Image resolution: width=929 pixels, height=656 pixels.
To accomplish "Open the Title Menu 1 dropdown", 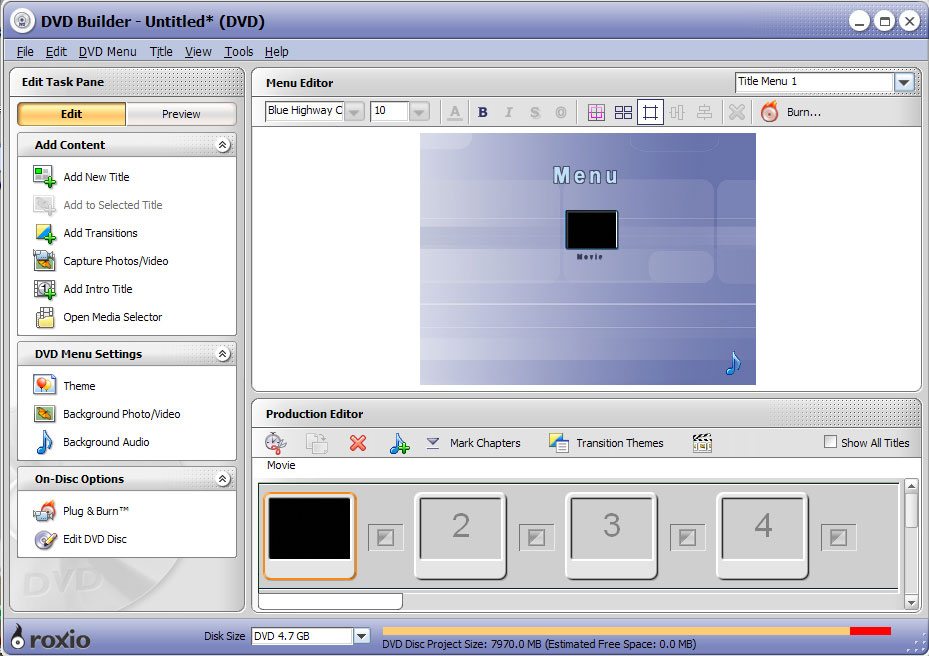I will pos(903,83).
